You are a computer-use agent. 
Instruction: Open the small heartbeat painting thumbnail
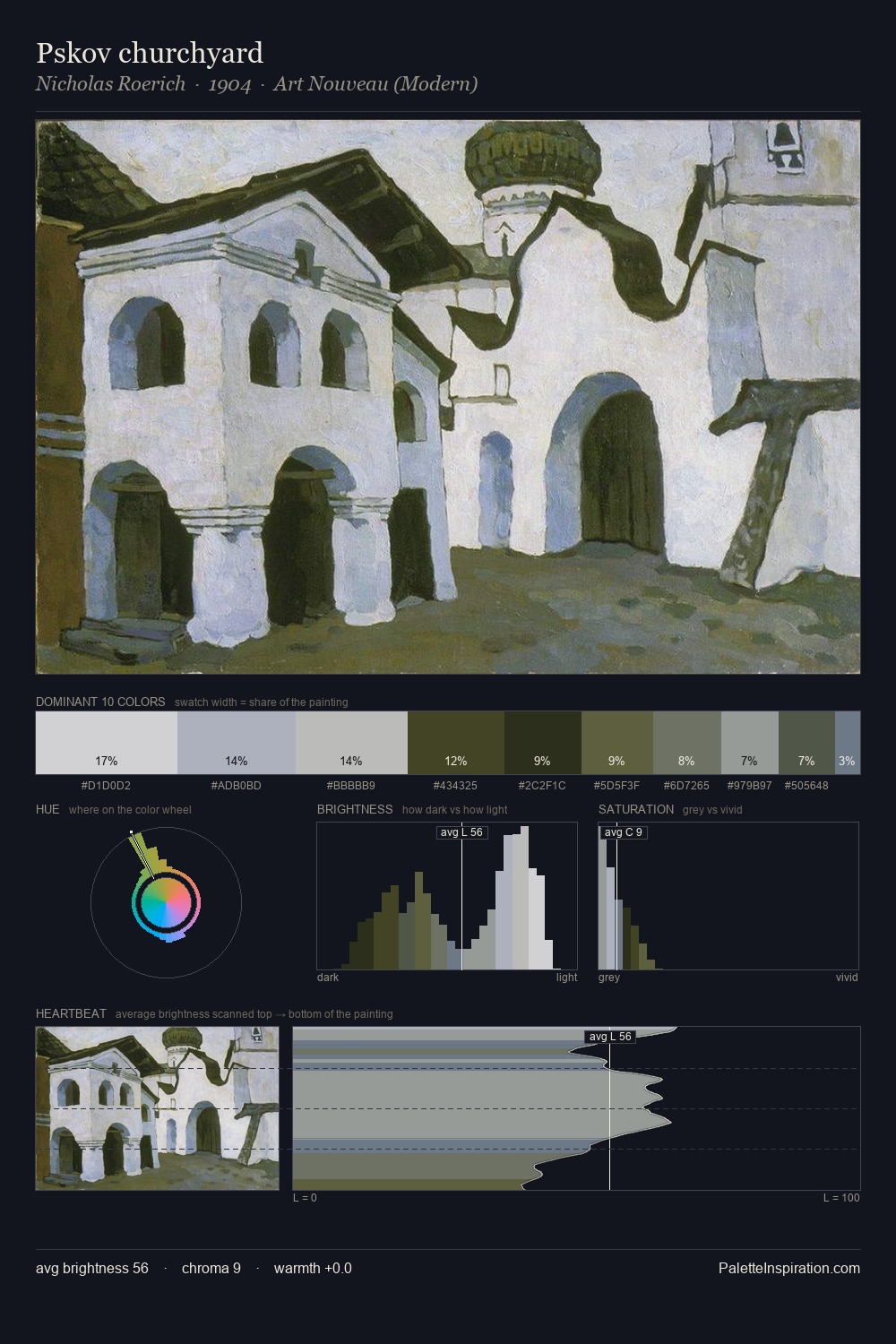(158, 1108)
